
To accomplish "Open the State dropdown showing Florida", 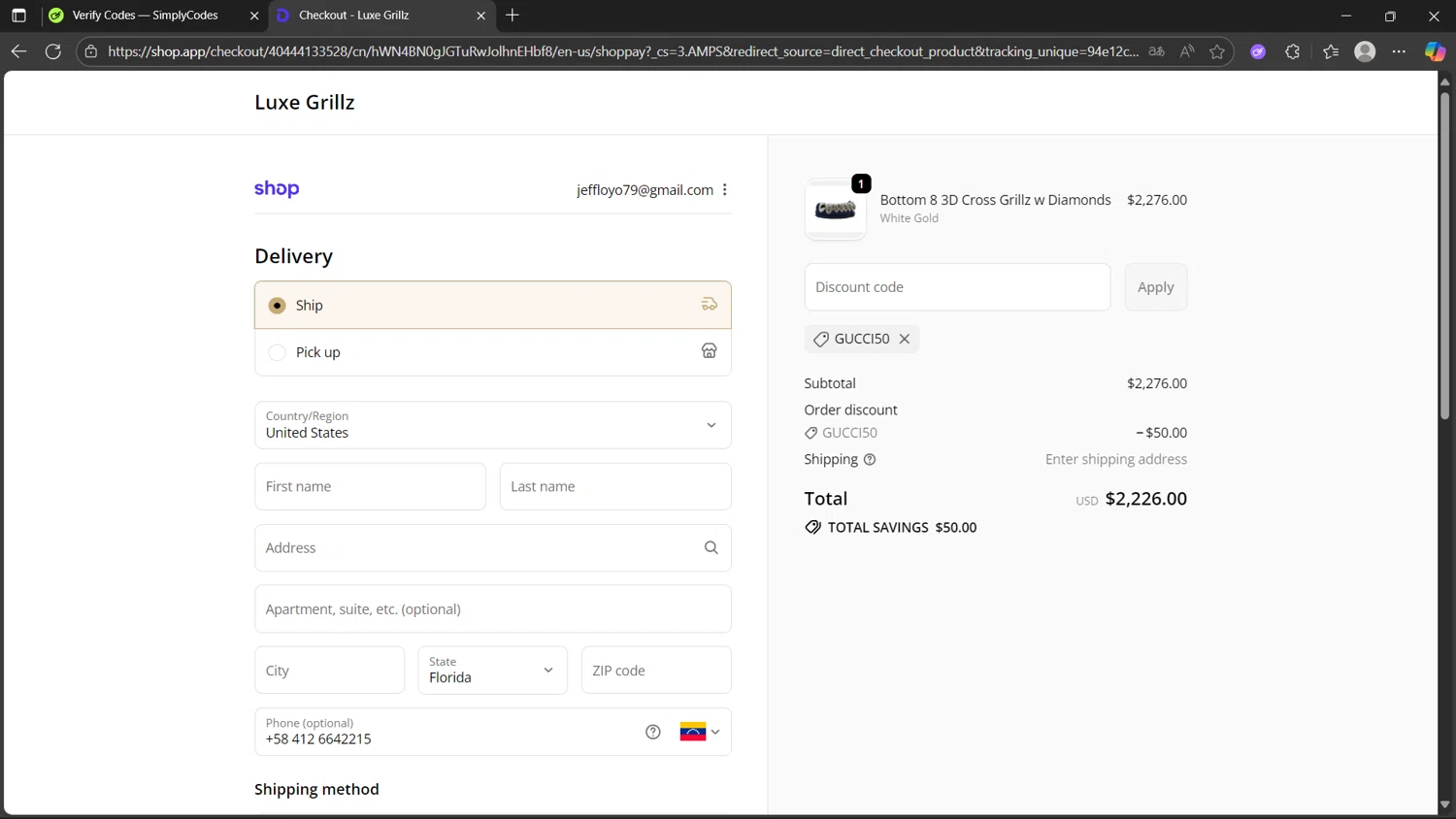I will [493, 671].
